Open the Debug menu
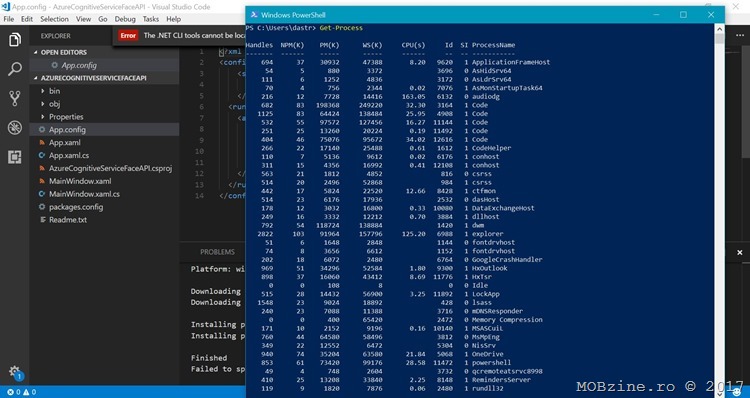This screenshot has height=398, width=750. (x=125, y=19)
